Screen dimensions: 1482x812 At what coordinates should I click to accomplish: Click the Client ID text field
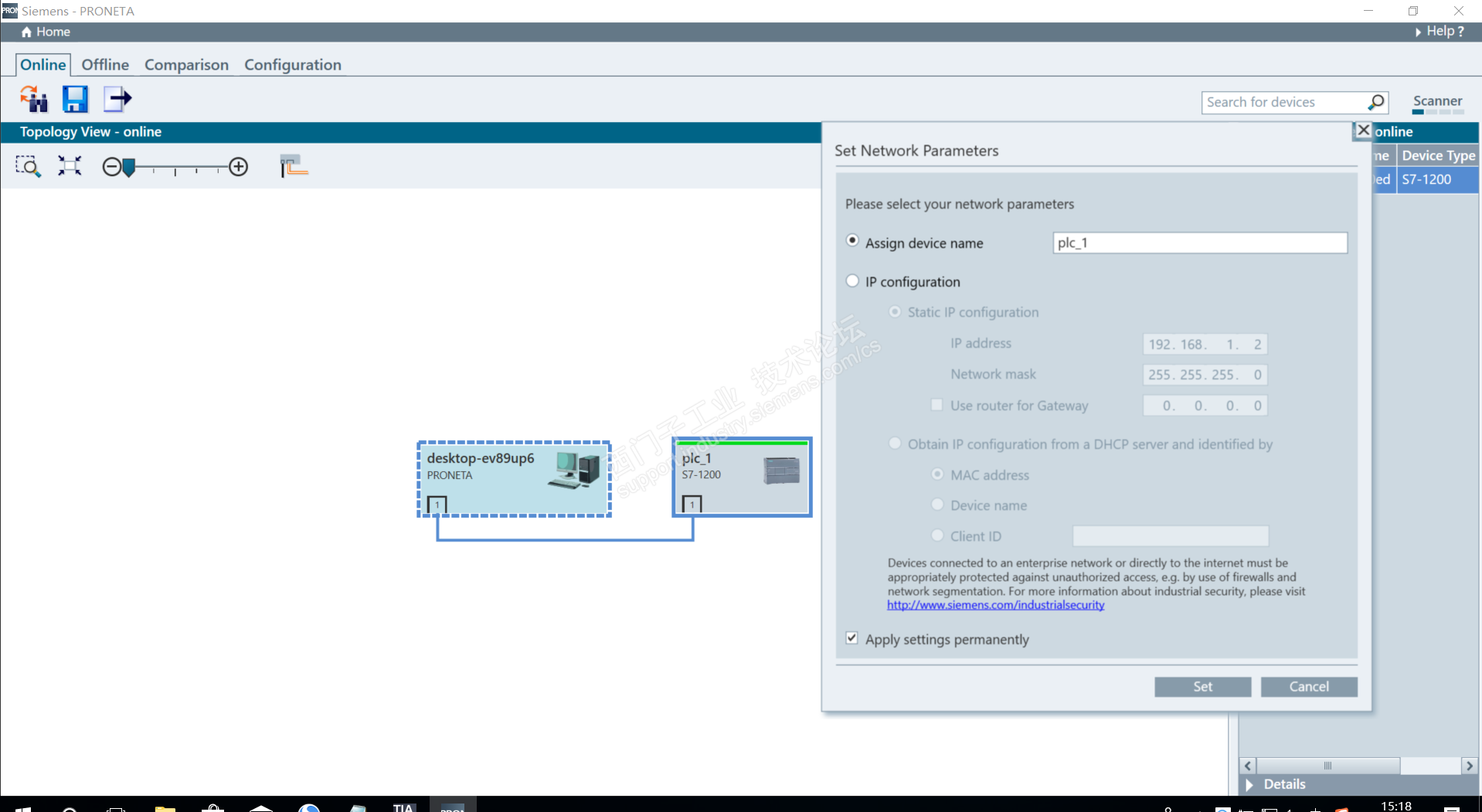(x=1170, y=536)
